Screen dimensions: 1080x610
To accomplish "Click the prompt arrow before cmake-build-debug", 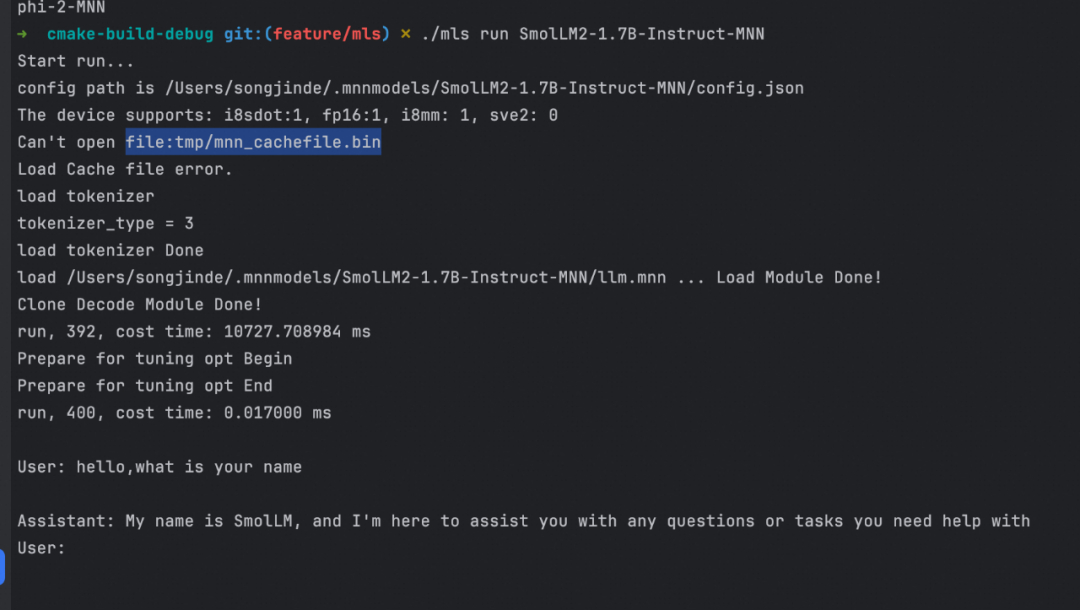I will click(x=22, y=34).
